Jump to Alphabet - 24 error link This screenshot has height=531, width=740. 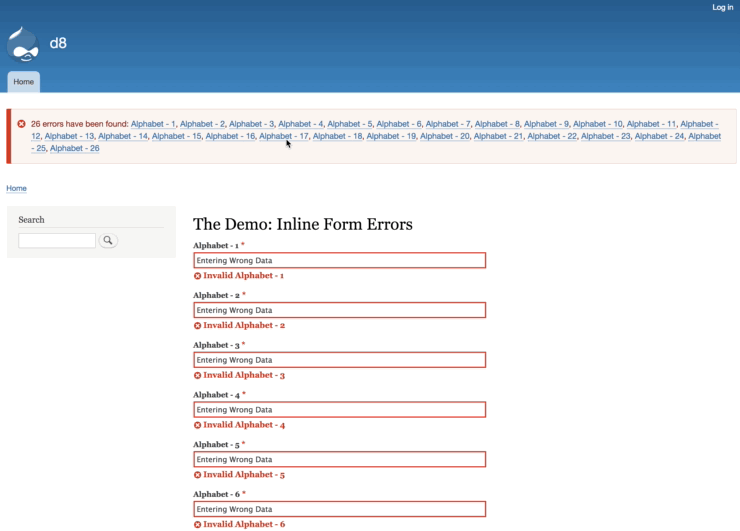click(659, 136)
